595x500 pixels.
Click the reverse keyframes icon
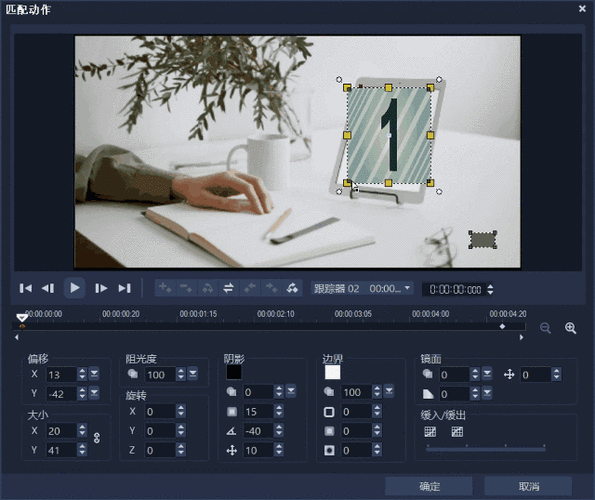click(207, 288)
